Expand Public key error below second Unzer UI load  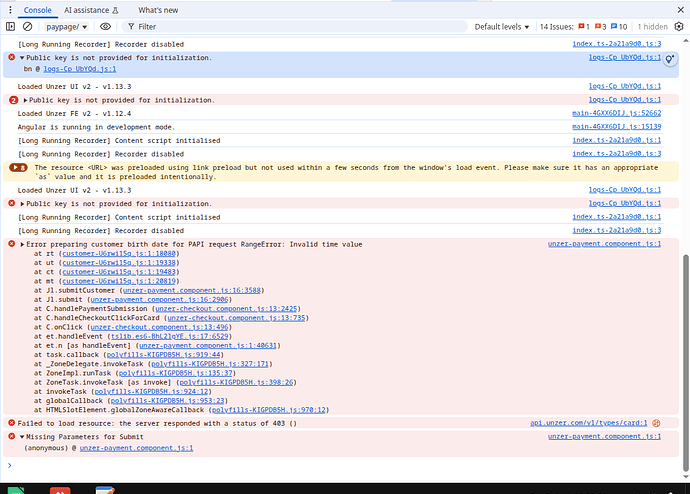click(x=22, y=204)
